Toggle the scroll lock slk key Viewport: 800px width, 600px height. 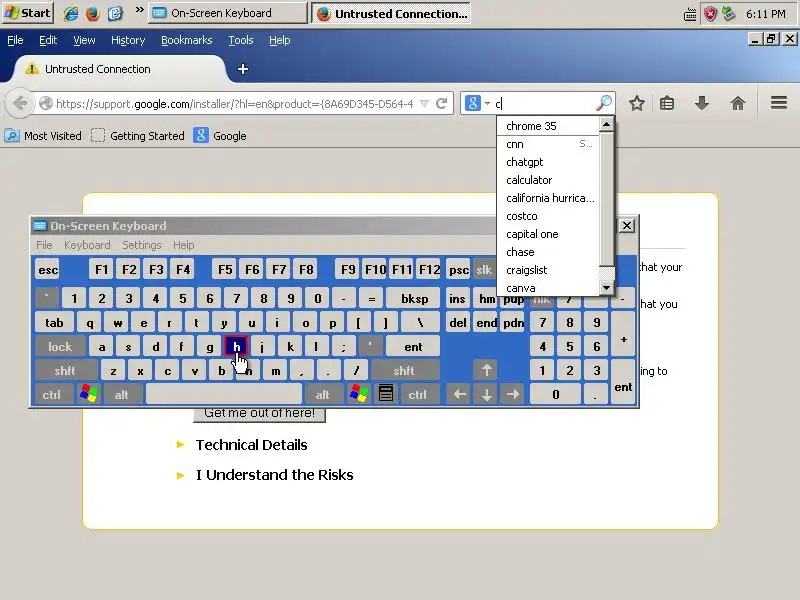(483, 269)
